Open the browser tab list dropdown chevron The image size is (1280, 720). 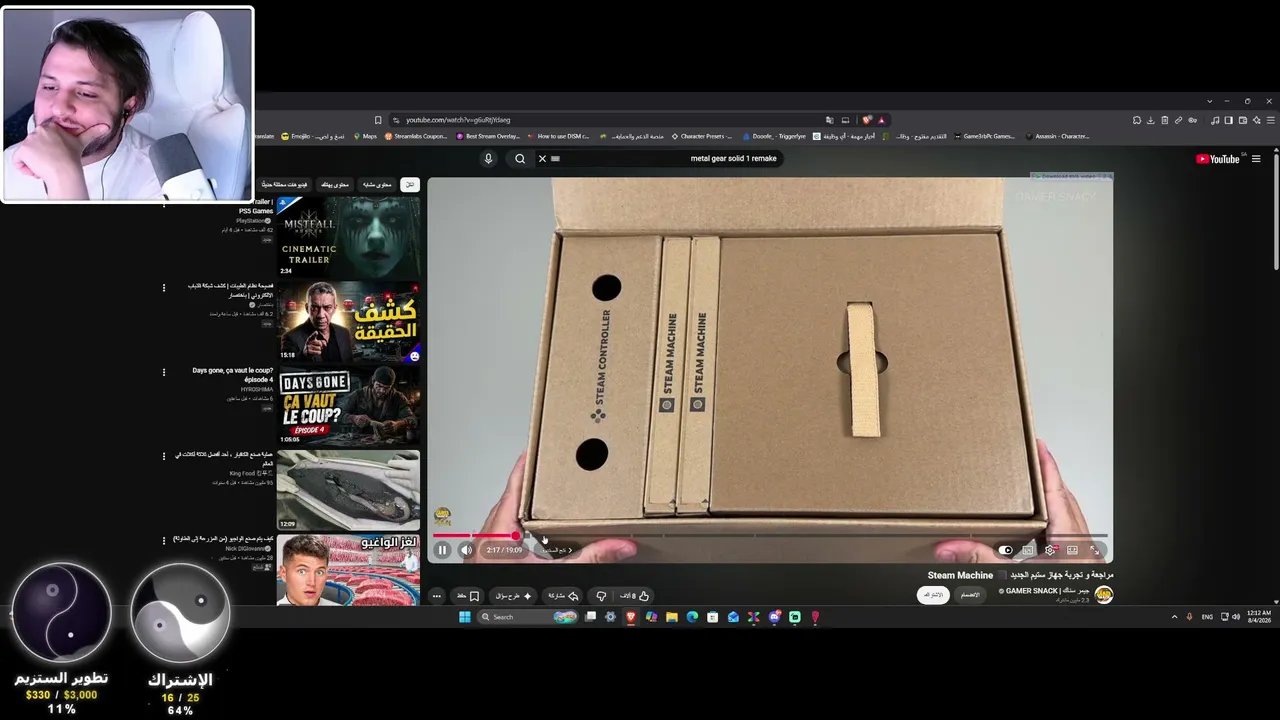click(1209, 101)
